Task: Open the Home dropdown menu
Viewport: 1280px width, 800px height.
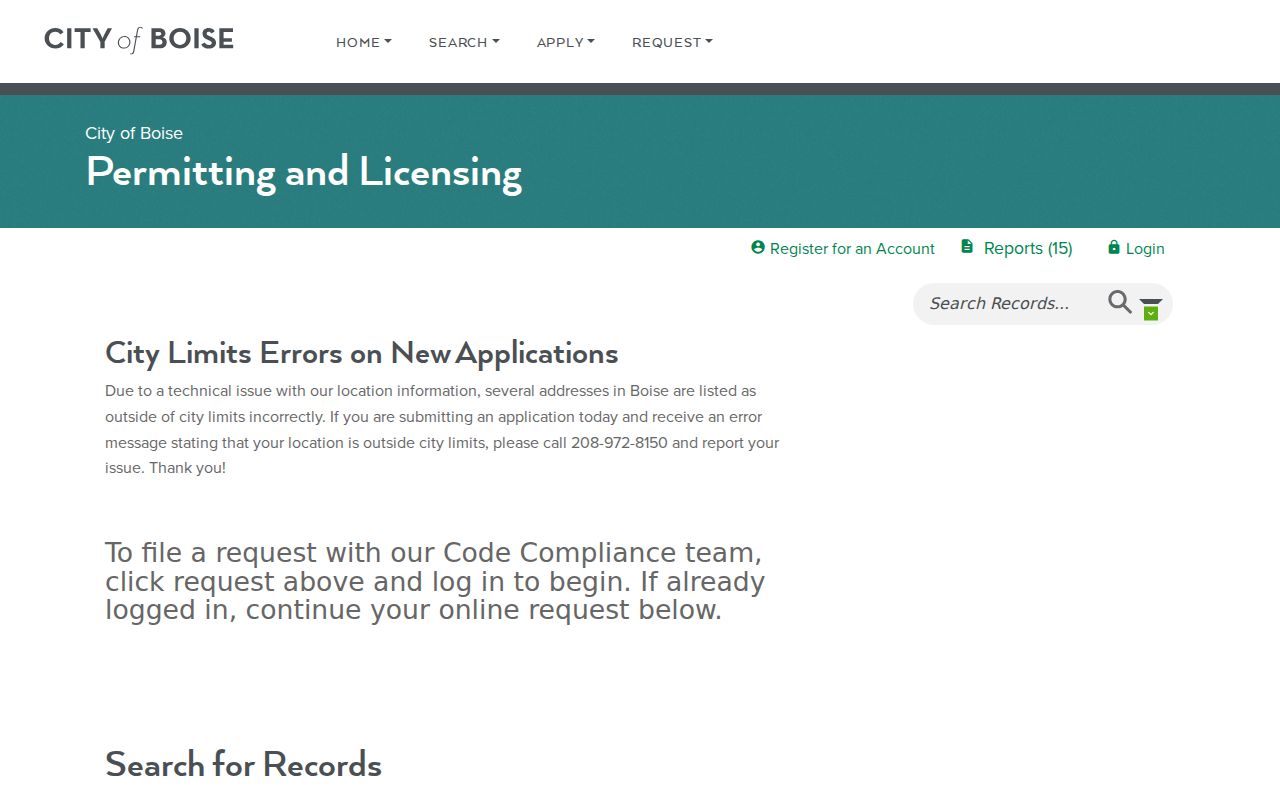Action: coord(364,42)
